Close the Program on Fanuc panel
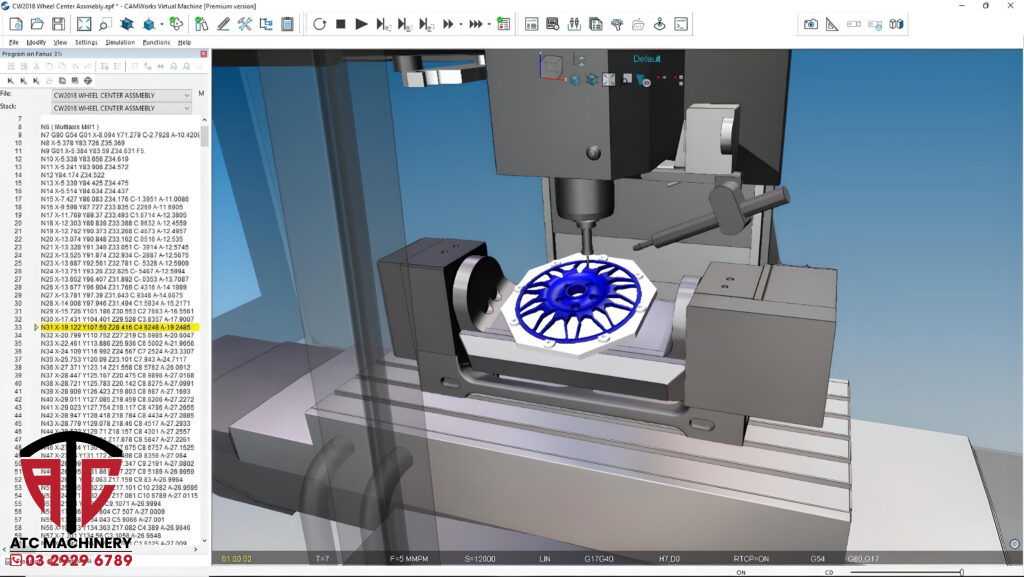Viewport: 1024px width, 577px height. click(203, 54)
